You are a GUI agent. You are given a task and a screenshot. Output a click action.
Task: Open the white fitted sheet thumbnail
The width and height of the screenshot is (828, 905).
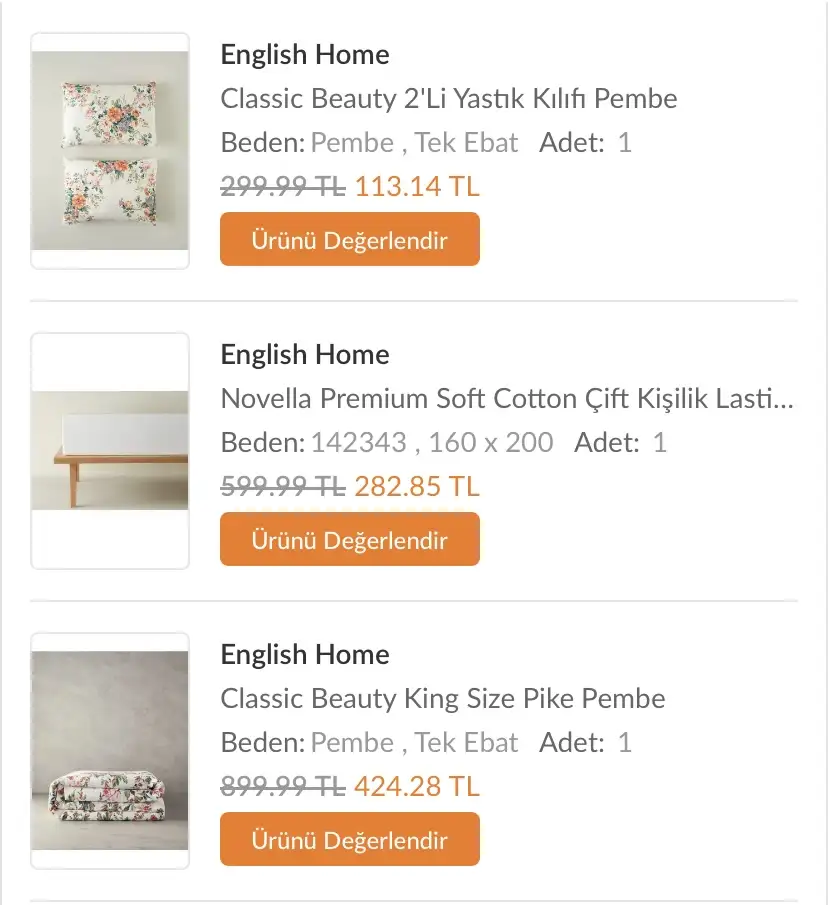(110, 451)
